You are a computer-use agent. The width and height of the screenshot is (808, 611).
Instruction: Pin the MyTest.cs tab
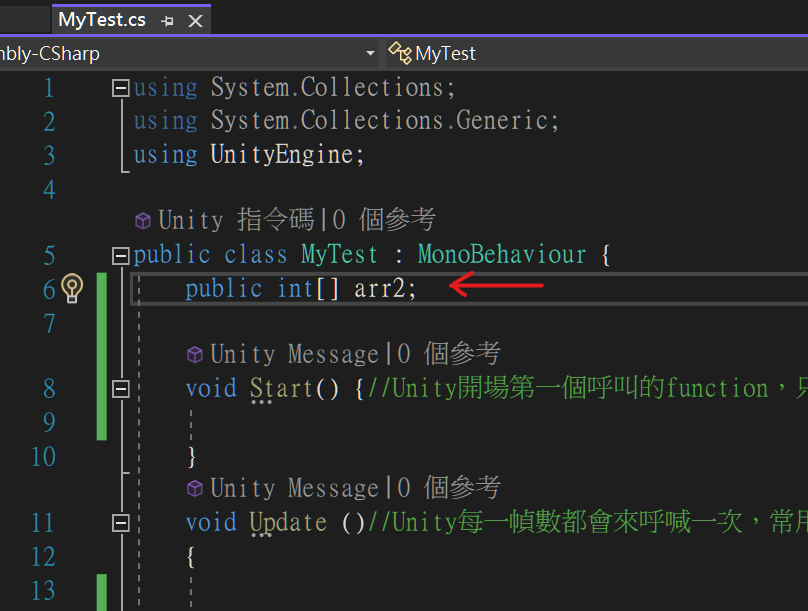[x=166, y=19]
